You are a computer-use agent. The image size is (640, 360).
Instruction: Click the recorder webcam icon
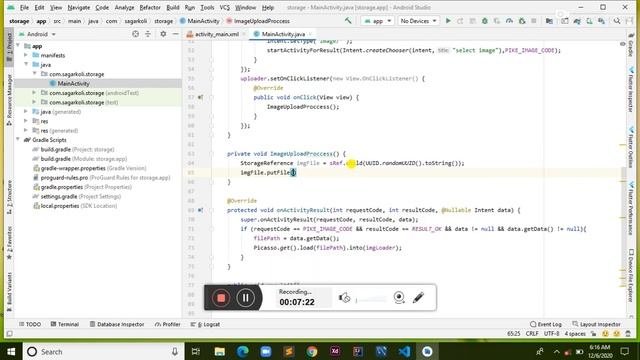tap(399, 298)
